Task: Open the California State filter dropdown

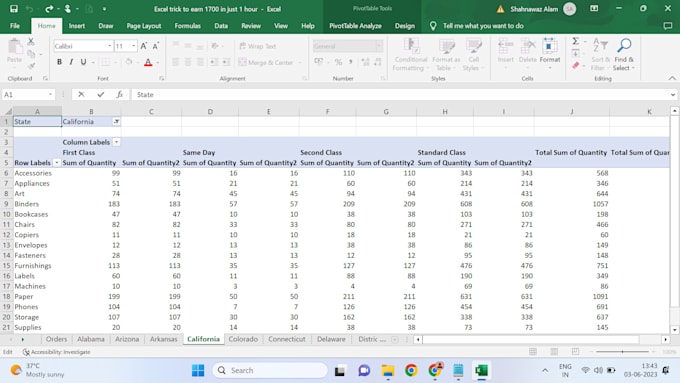Action: pyautogui.click(x=116, y=122)
